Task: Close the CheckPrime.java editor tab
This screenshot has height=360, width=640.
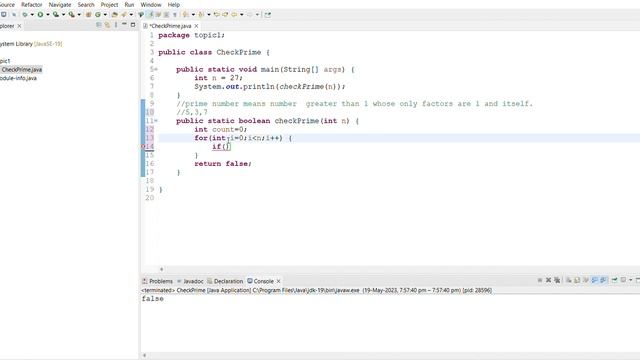Action: 196,26
